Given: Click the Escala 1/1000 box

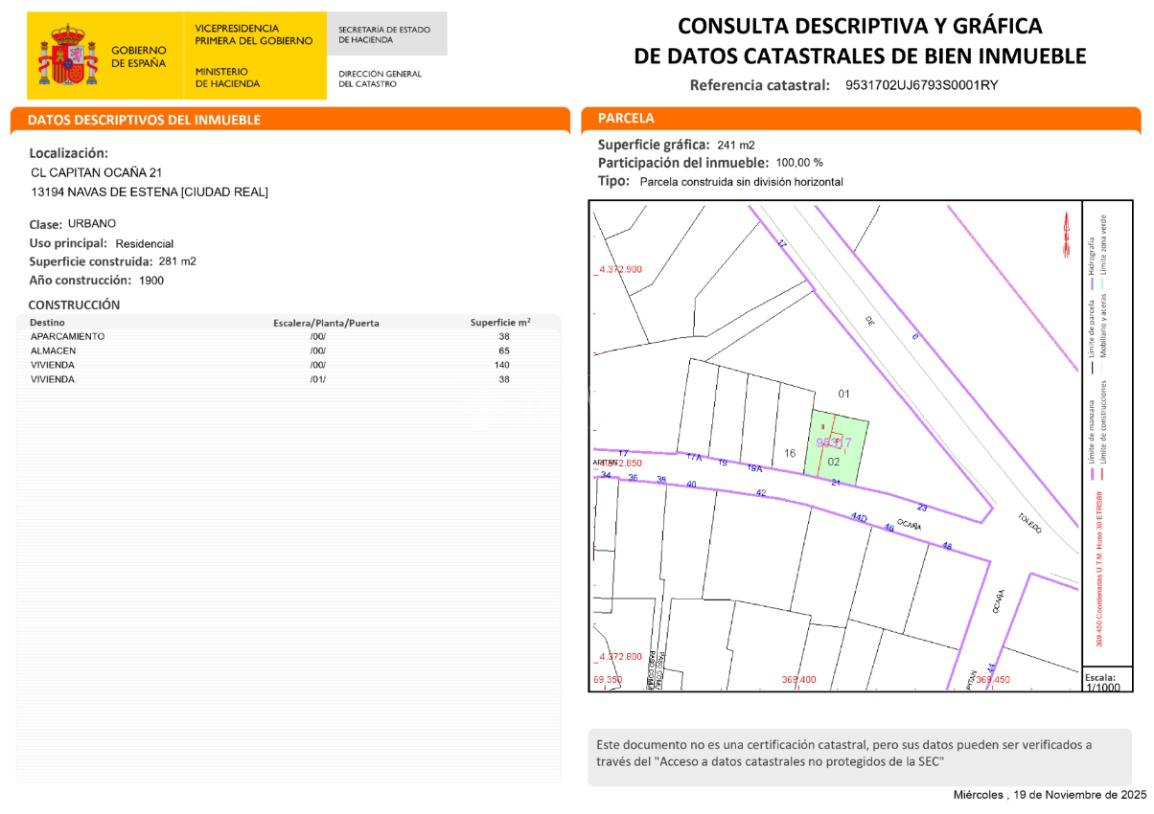Looking at the screenshot, I should pyautogui.click(x=1106, y=680).
